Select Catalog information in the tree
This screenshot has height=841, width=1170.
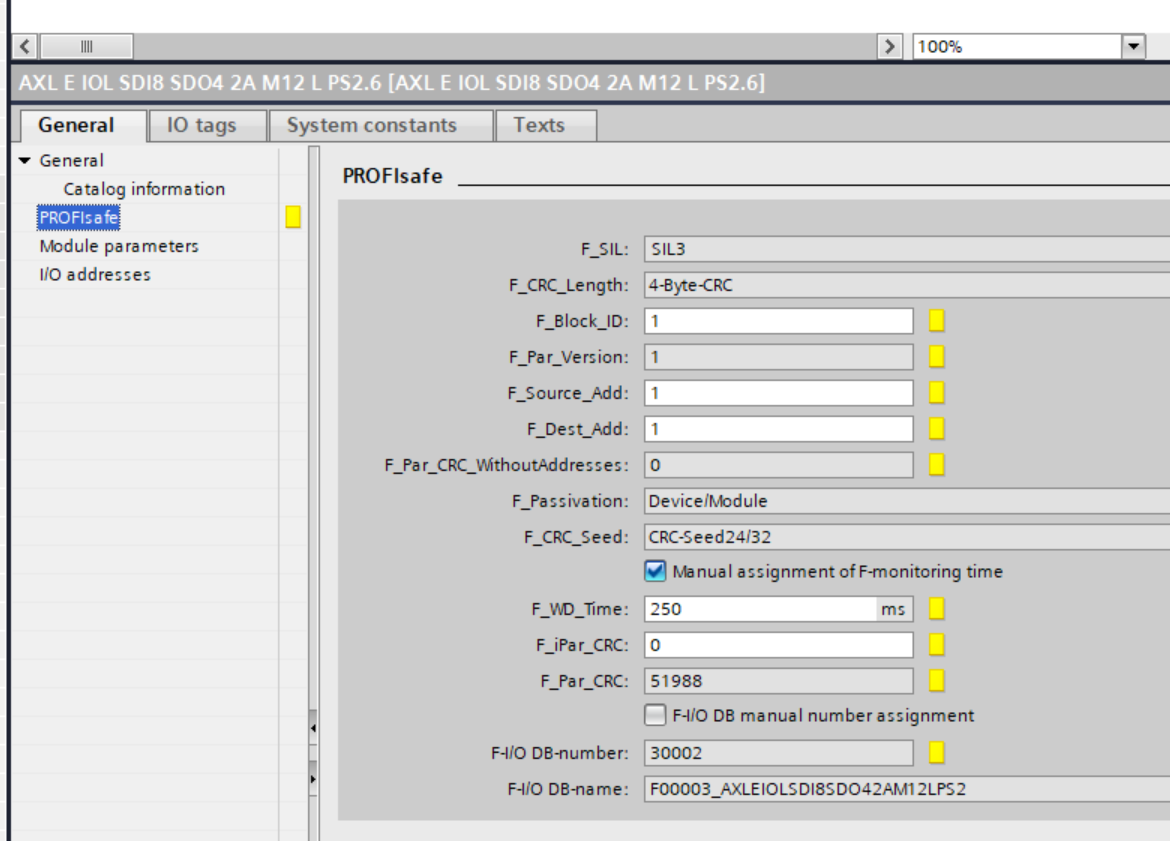pyautogui.click(x=144, y=189)
